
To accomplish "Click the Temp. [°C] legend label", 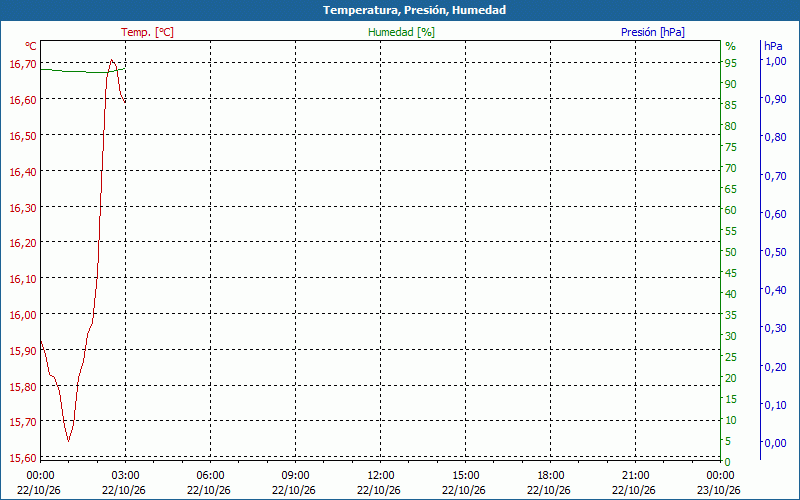I will (x=147, y=32).
